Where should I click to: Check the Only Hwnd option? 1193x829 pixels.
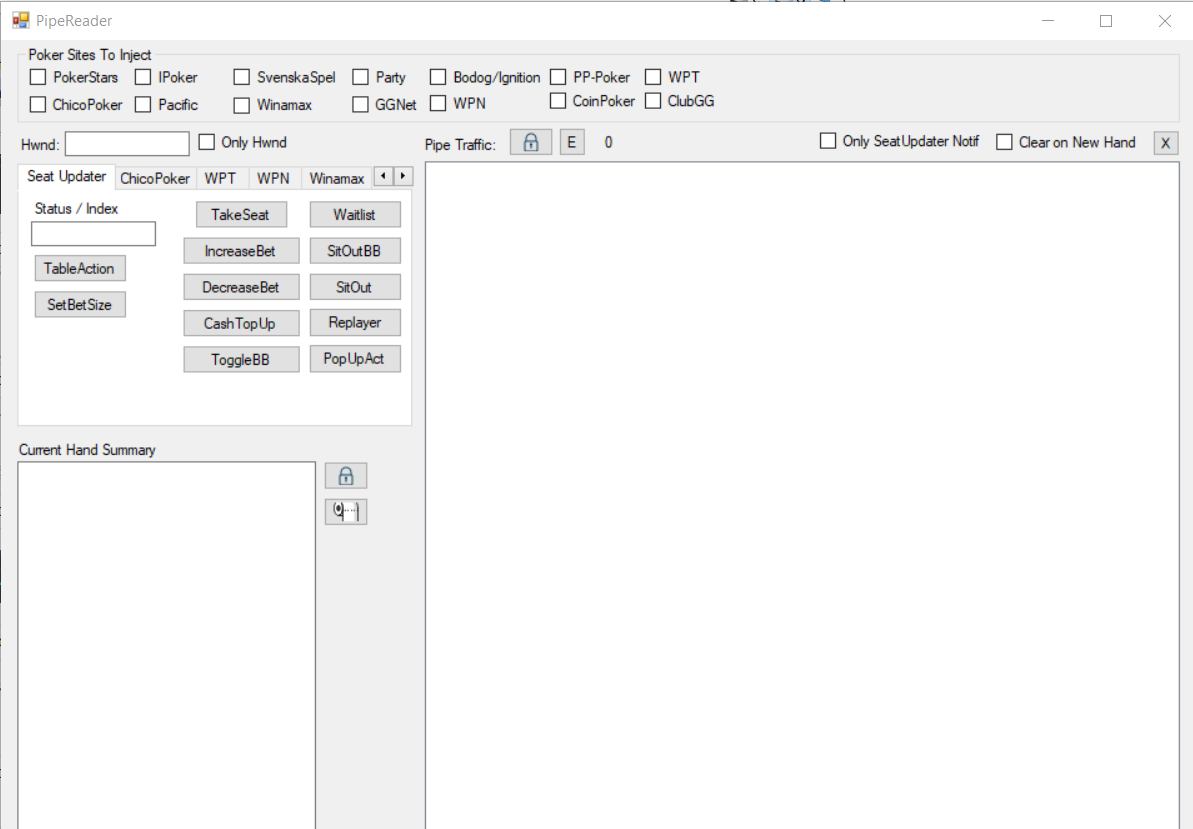[207, 142]
